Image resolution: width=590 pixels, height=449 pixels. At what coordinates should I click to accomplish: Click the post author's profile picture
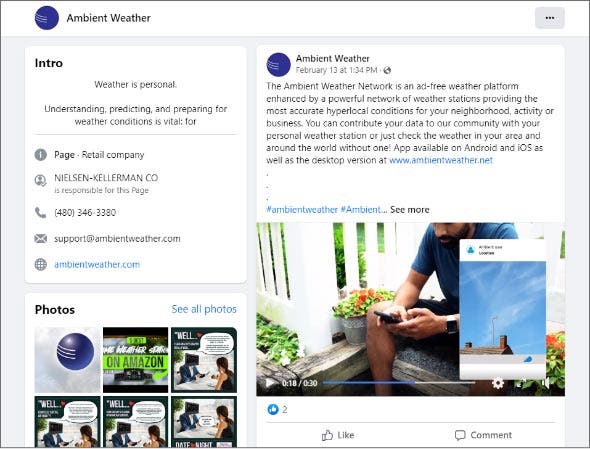click(278, 64)
